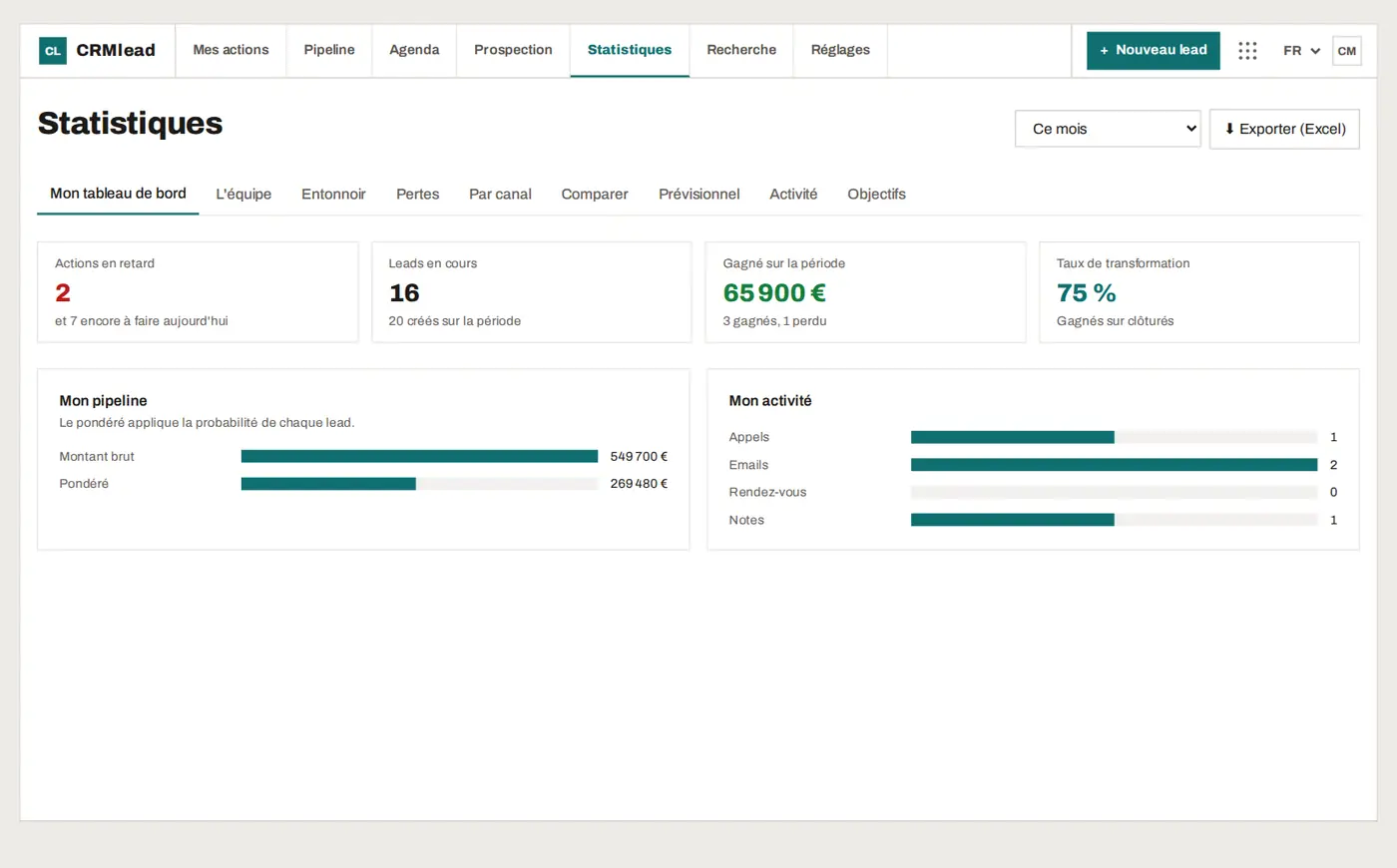Open the Recherche page
This screenshot has height=868, width=1397.
pyautogui.click(x=741, y=50)
